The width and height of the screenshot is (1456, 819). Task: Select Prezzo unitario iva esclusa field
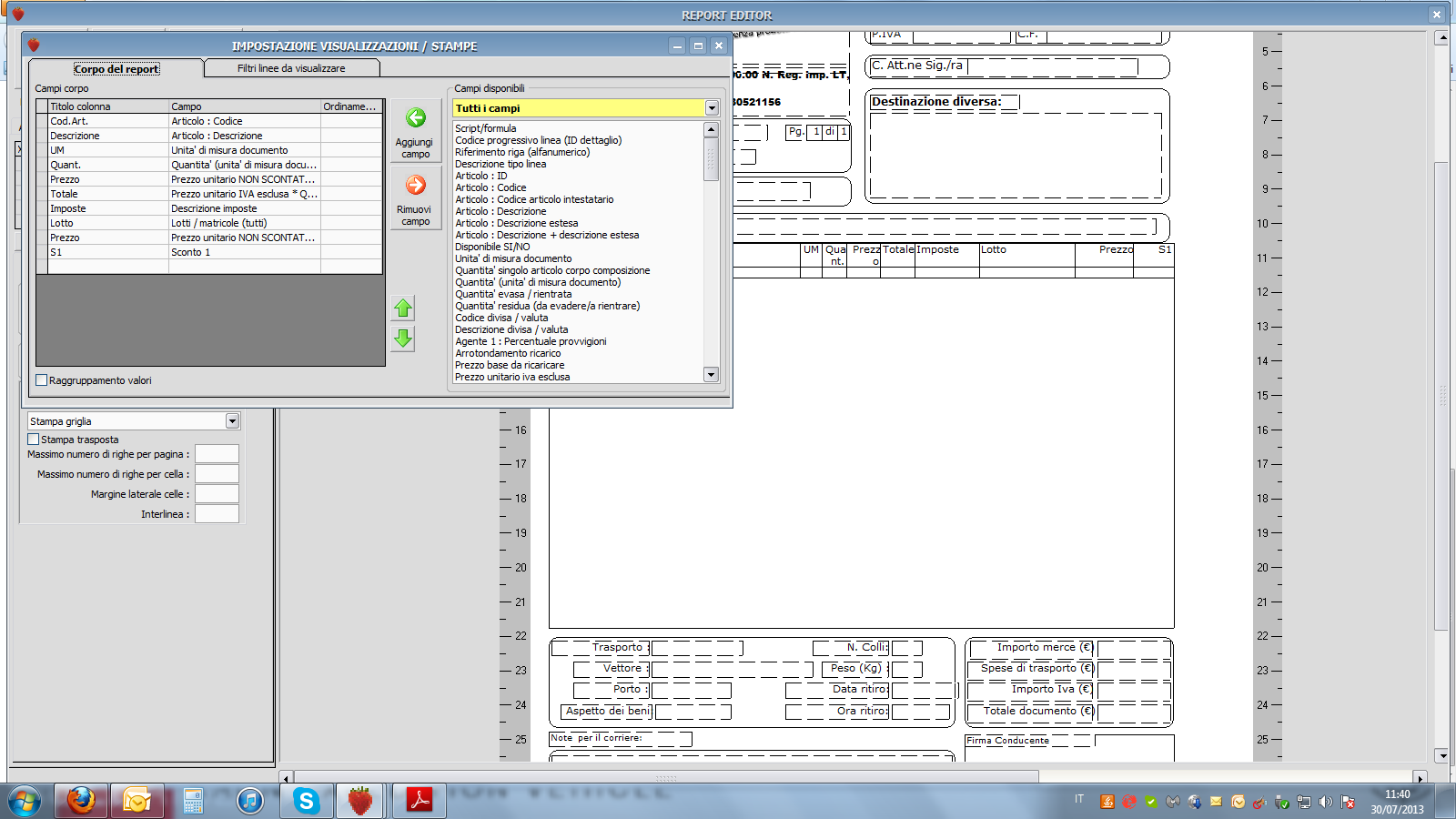[512, 377]
